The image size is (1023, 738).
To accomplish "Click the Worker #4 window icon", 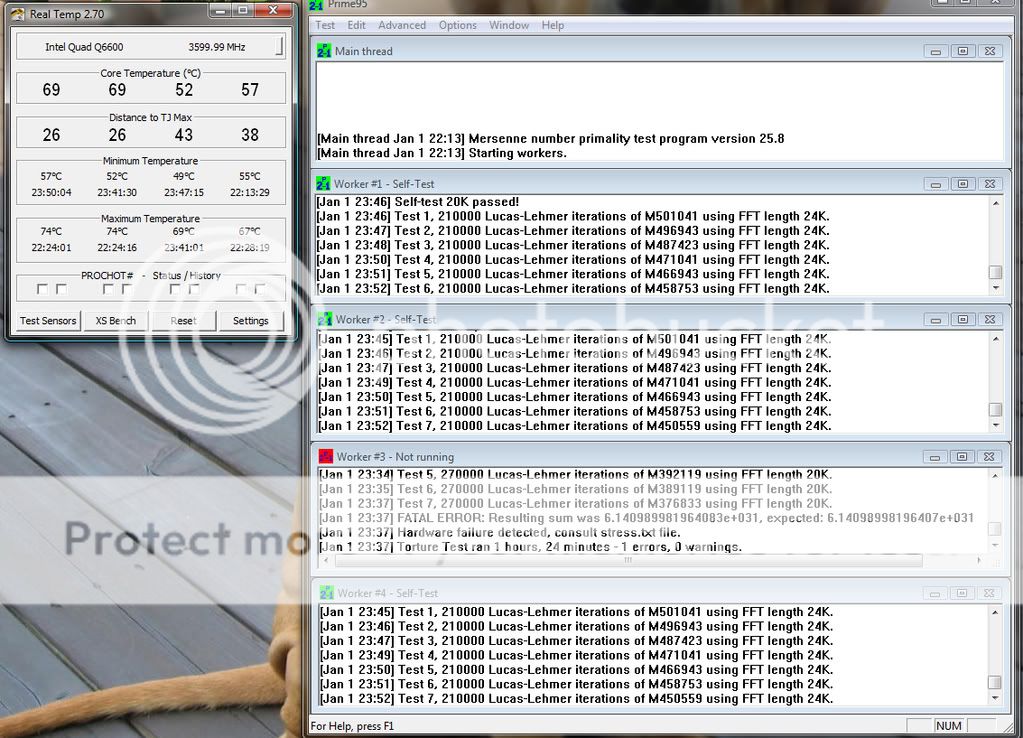I will coord(327,593).
